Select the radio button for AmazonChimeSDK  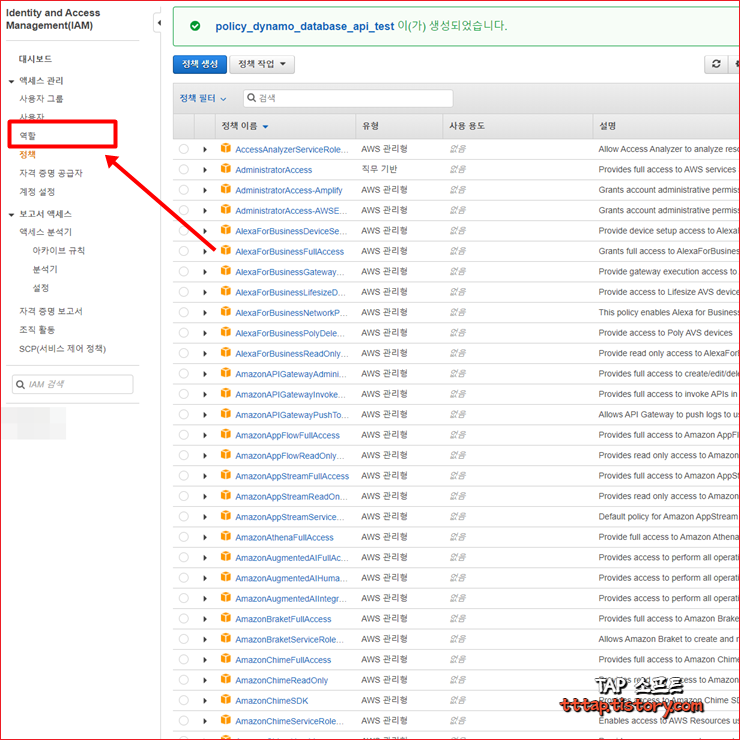184,700
